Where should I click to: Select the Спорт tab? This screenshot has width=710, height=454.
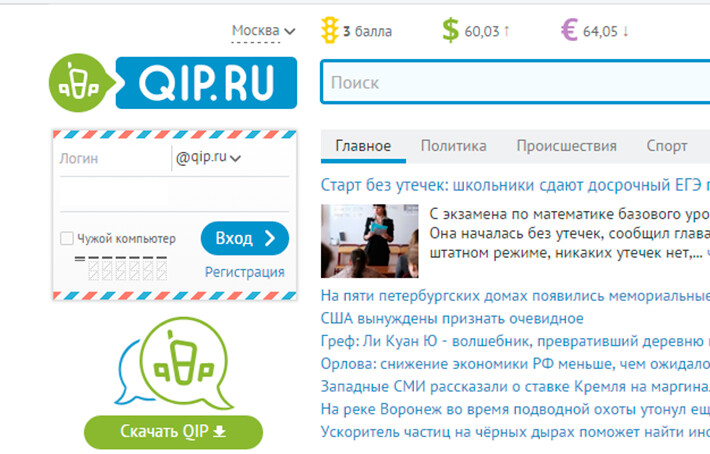click(x=666, y=146)
